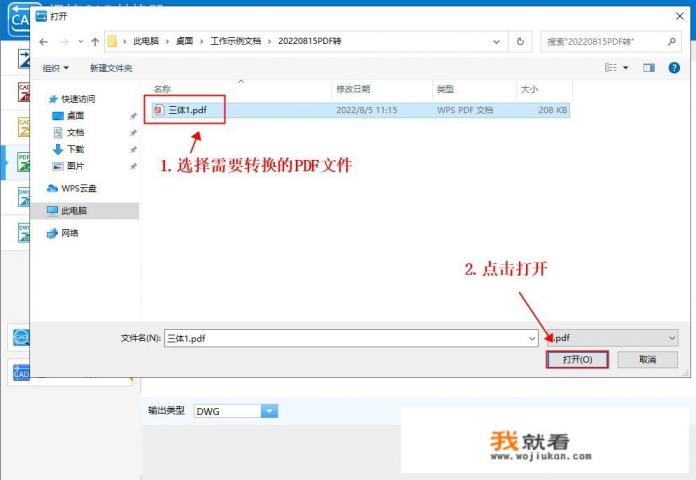
Task: Expand the address bar history dropdown
Action: pos(496,42)
